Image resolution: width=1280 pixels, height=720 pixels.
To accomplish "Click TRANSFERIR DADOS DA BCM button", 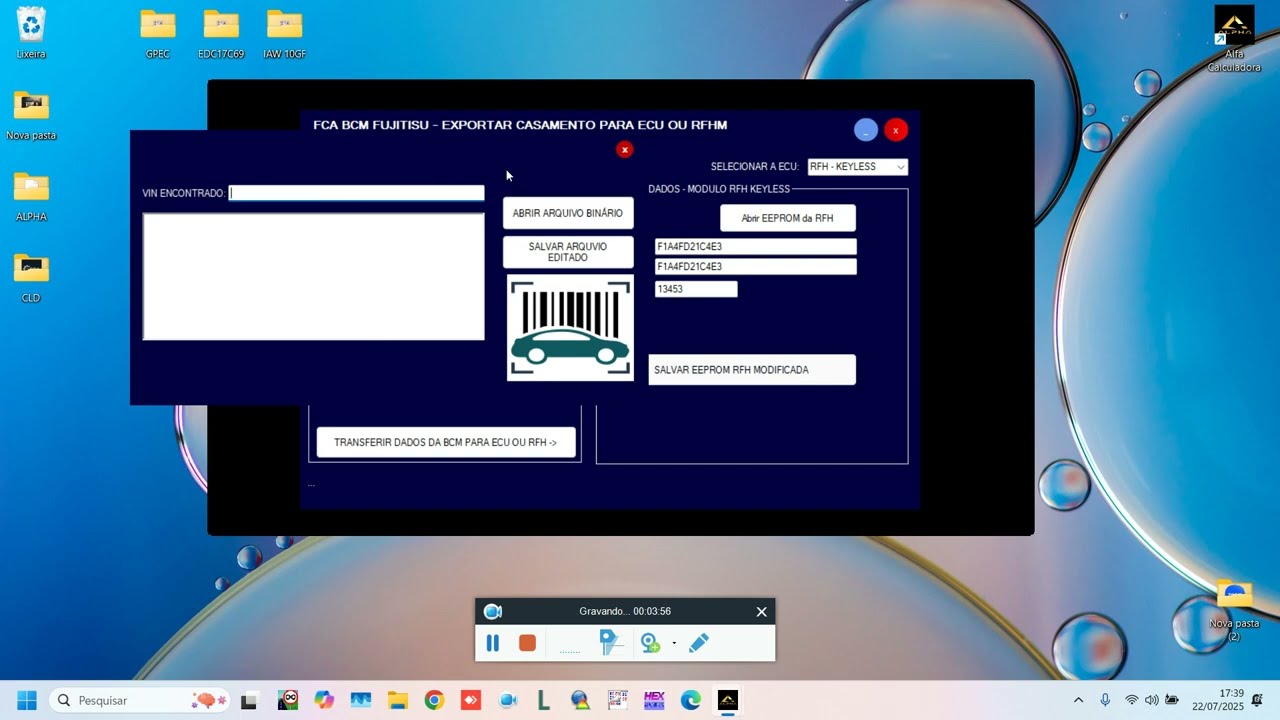I will click(x=446, y=442).
